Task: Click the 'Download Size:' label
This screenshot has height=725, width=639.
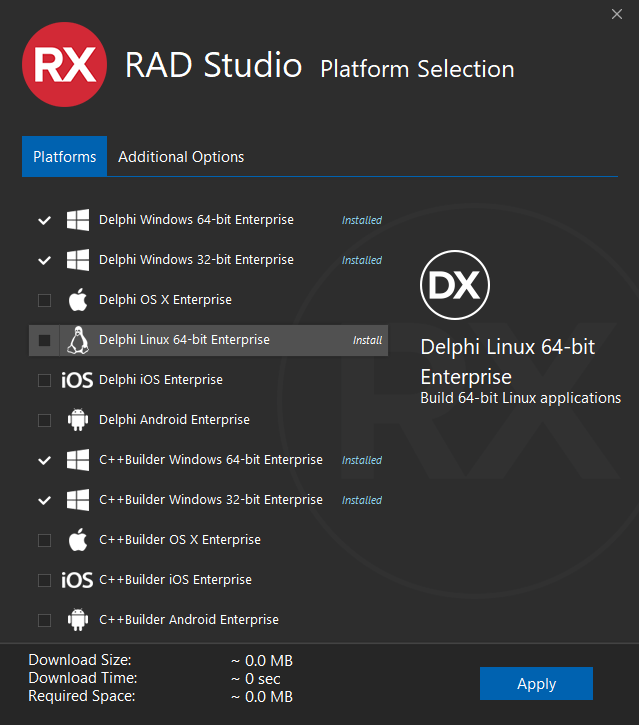Action: coord(80,660)
